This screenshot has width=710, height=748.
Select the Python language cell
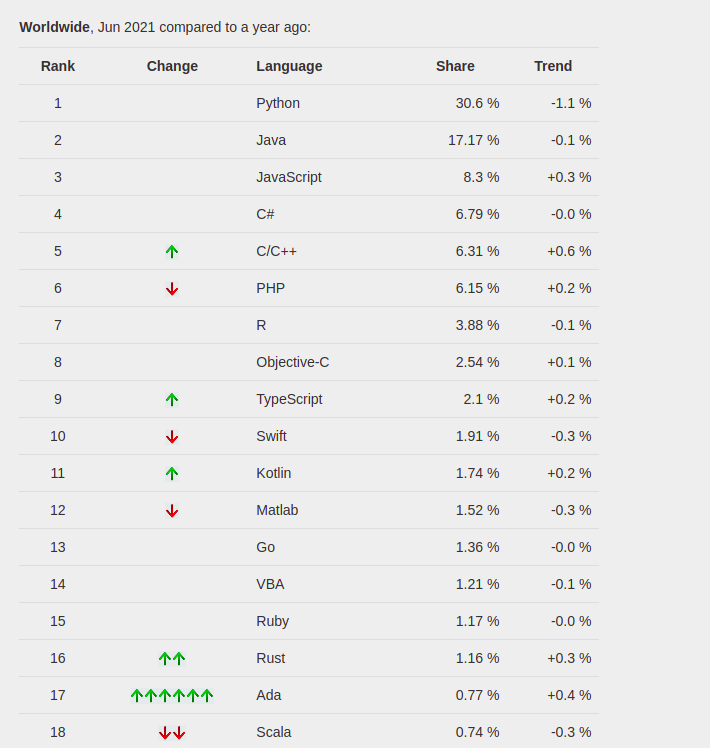(278, 103)
